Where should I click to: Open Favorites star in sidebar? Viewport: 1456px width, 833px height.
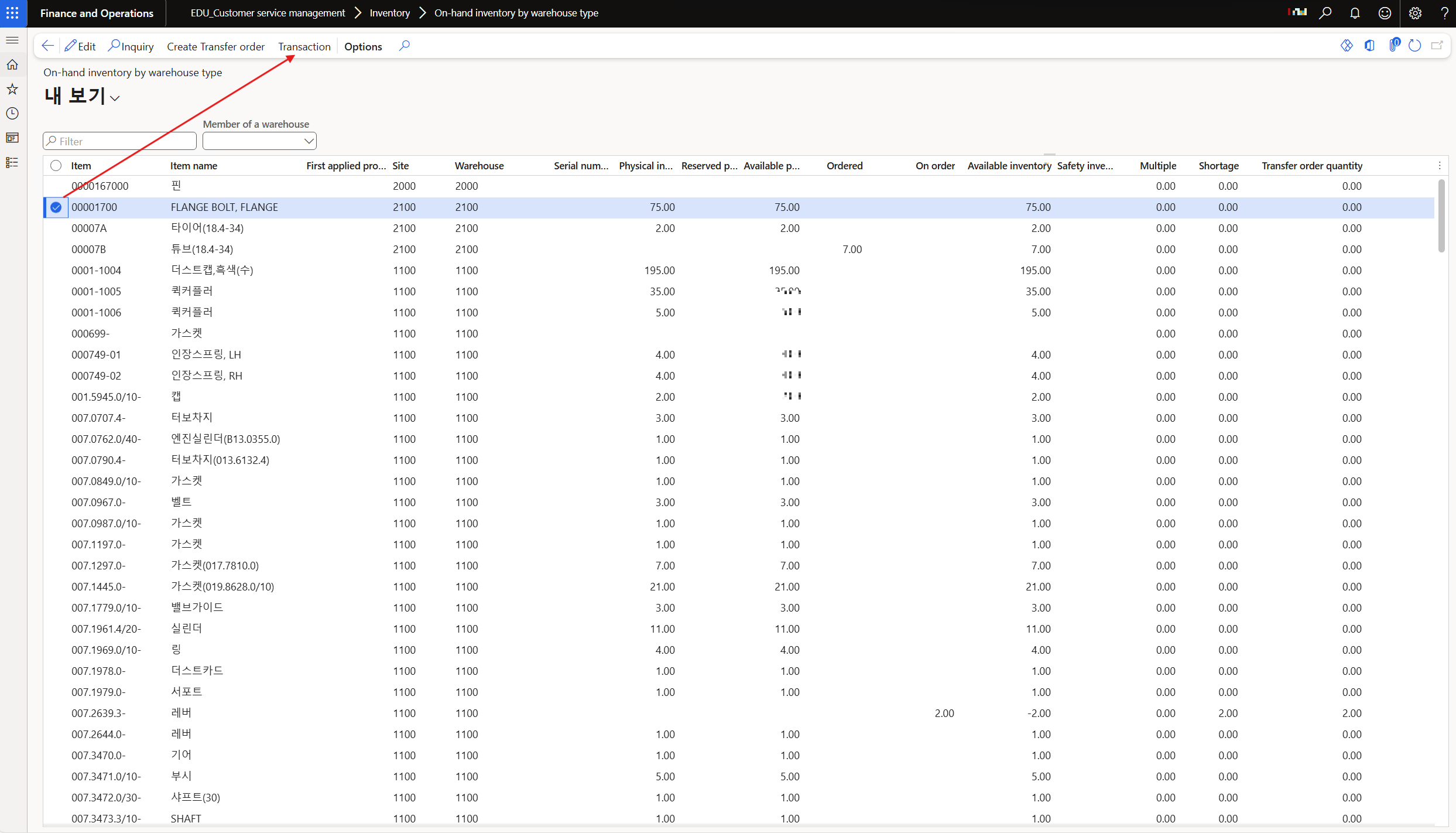[x=12, y=89]
